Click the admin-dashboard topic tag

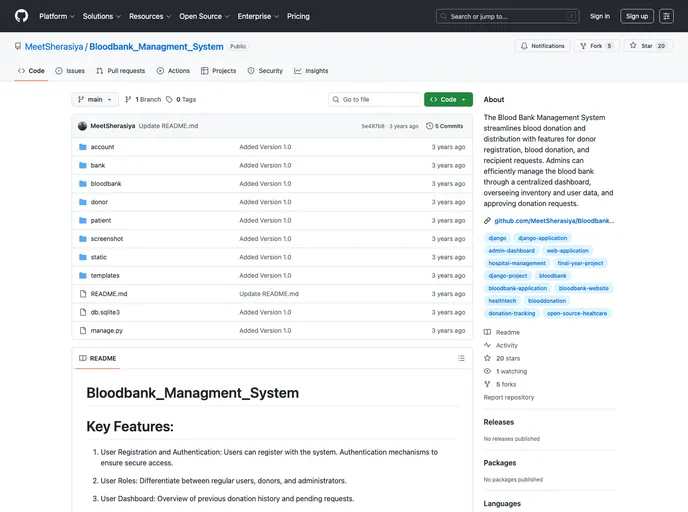click(x=512, y=251)
